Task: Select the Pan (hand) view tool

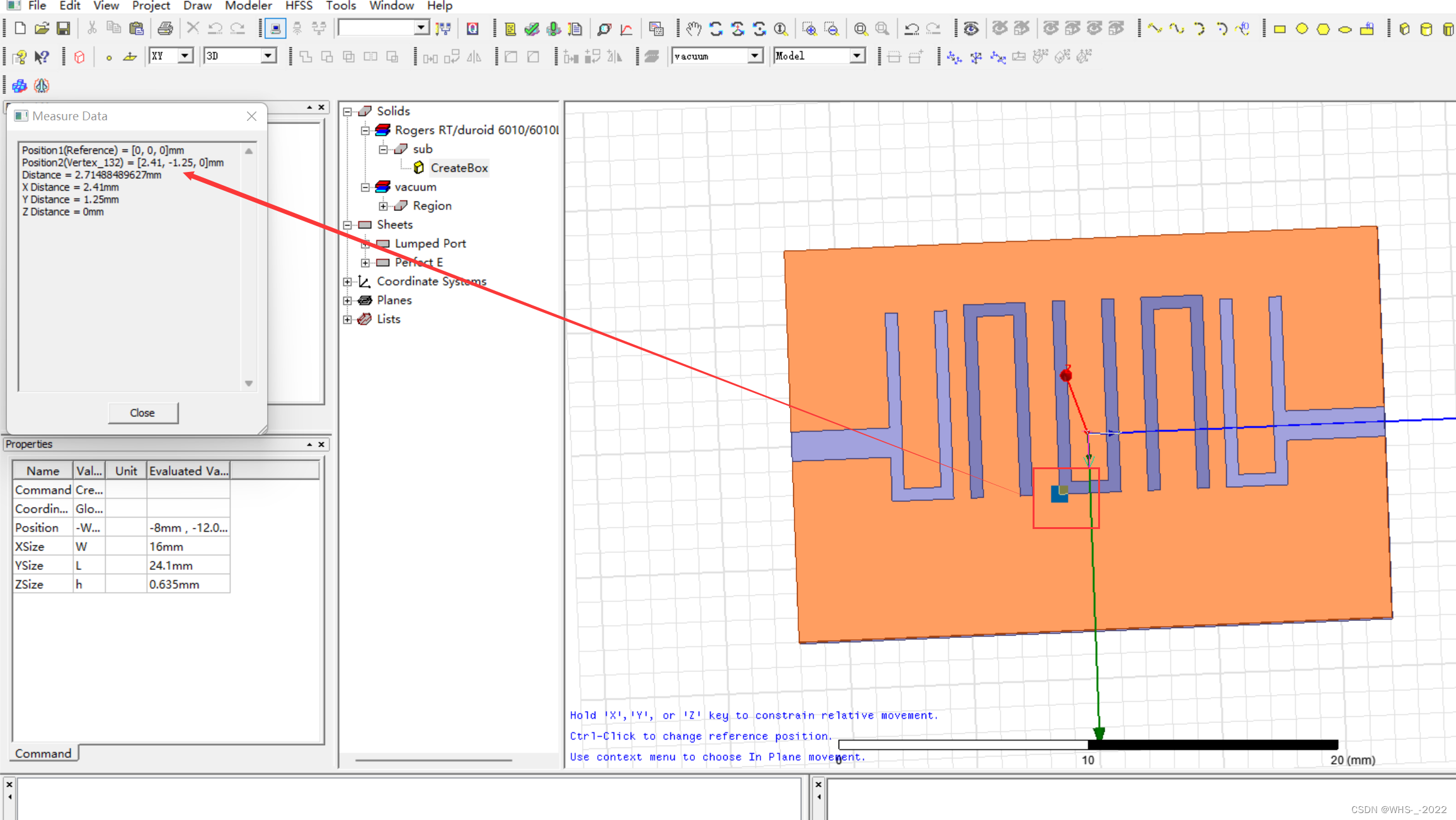Action: click(x=694, y=28)
